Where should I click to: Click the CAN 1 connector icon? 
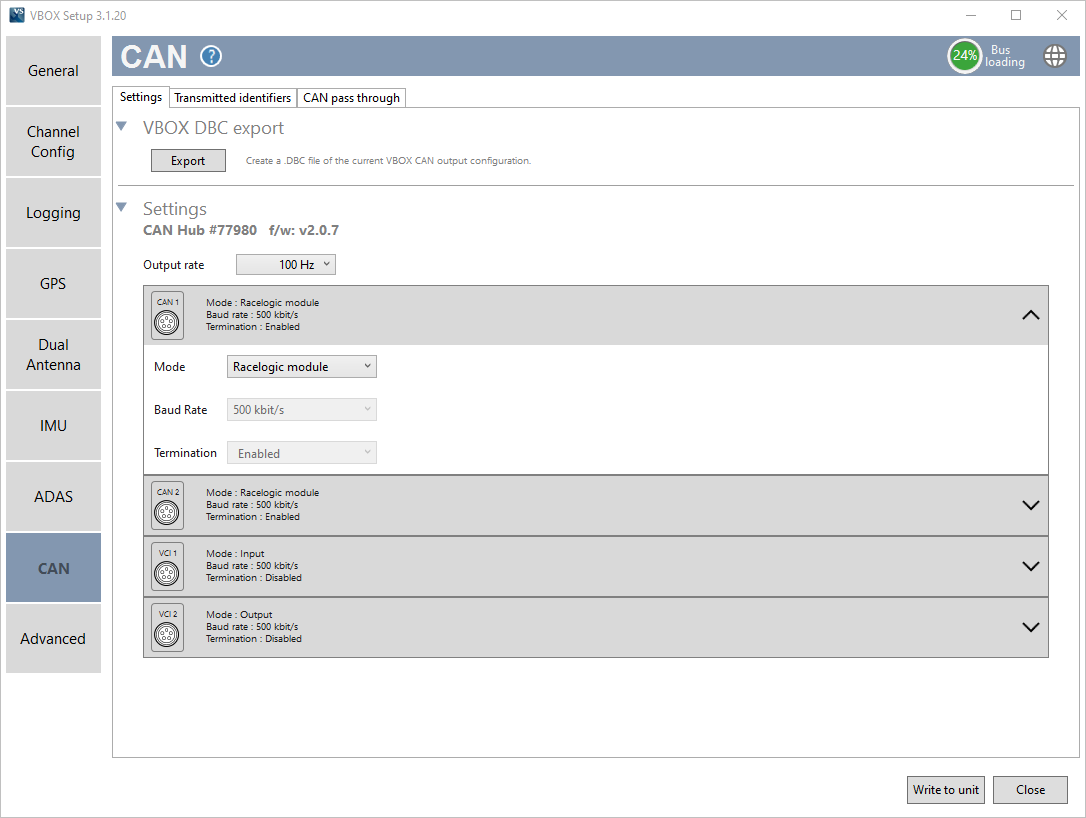[x=168, y=315]
